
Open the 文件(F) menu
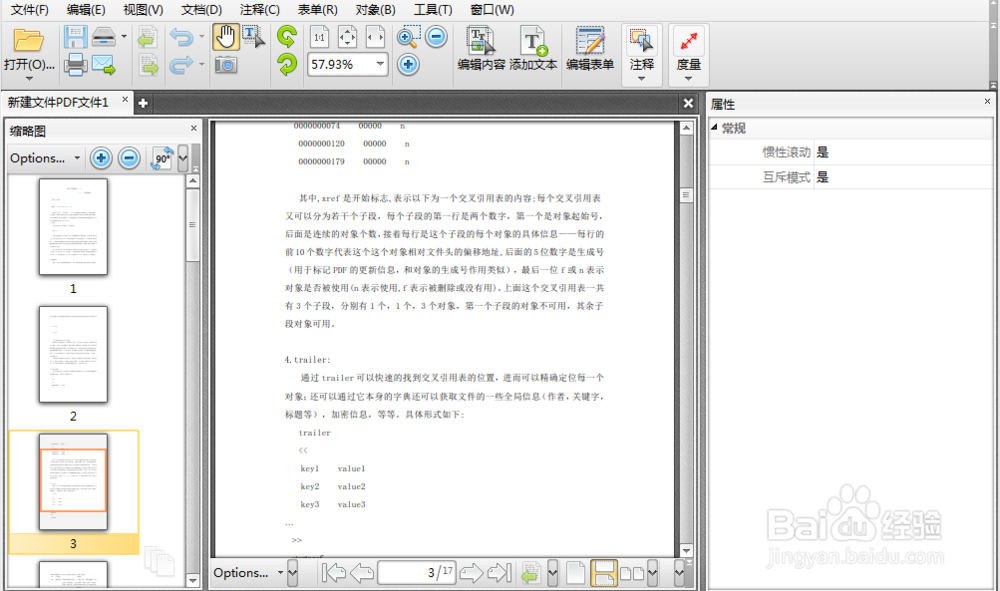[30, 10]
